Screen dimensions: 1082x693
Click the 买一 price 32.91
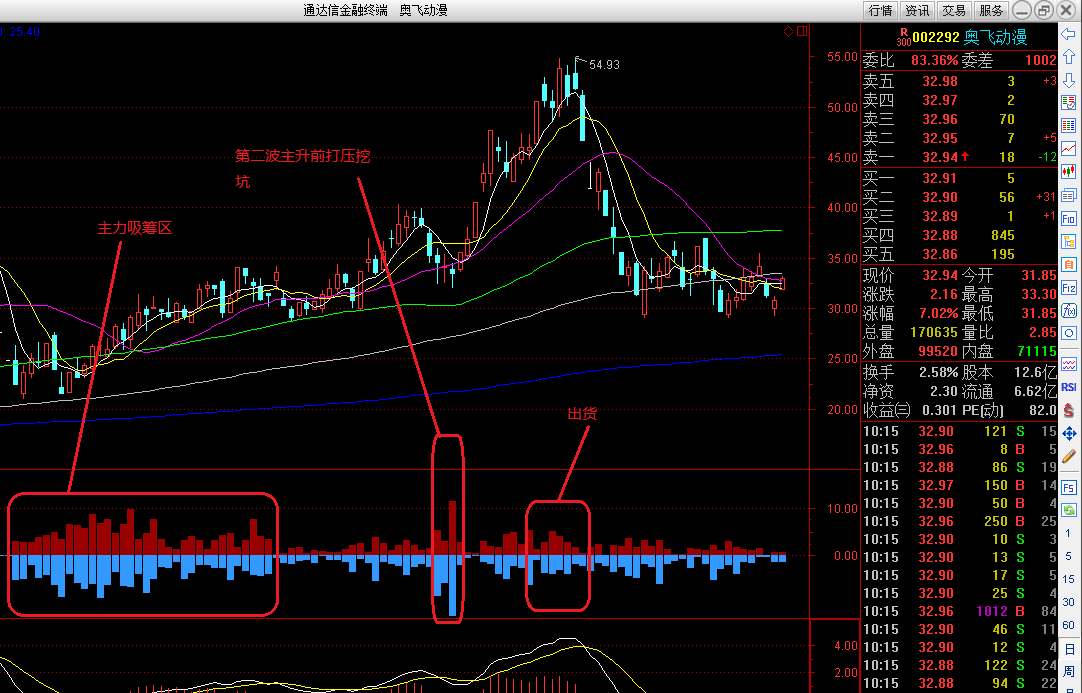[x=940, y=178]
